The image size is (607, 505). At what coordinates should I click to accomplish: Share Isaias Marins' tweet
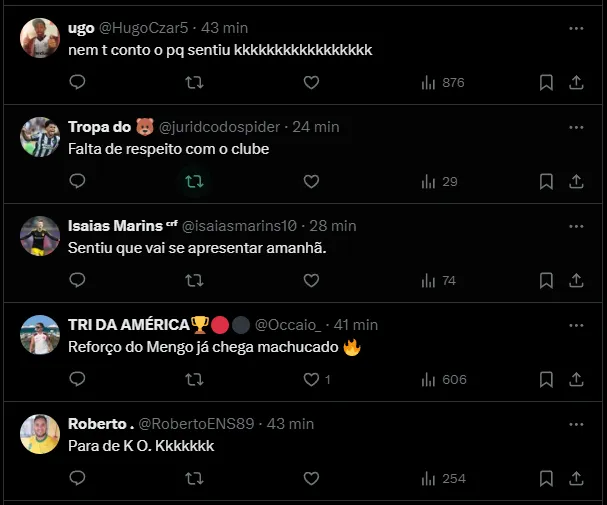click(x=577, y=280)
